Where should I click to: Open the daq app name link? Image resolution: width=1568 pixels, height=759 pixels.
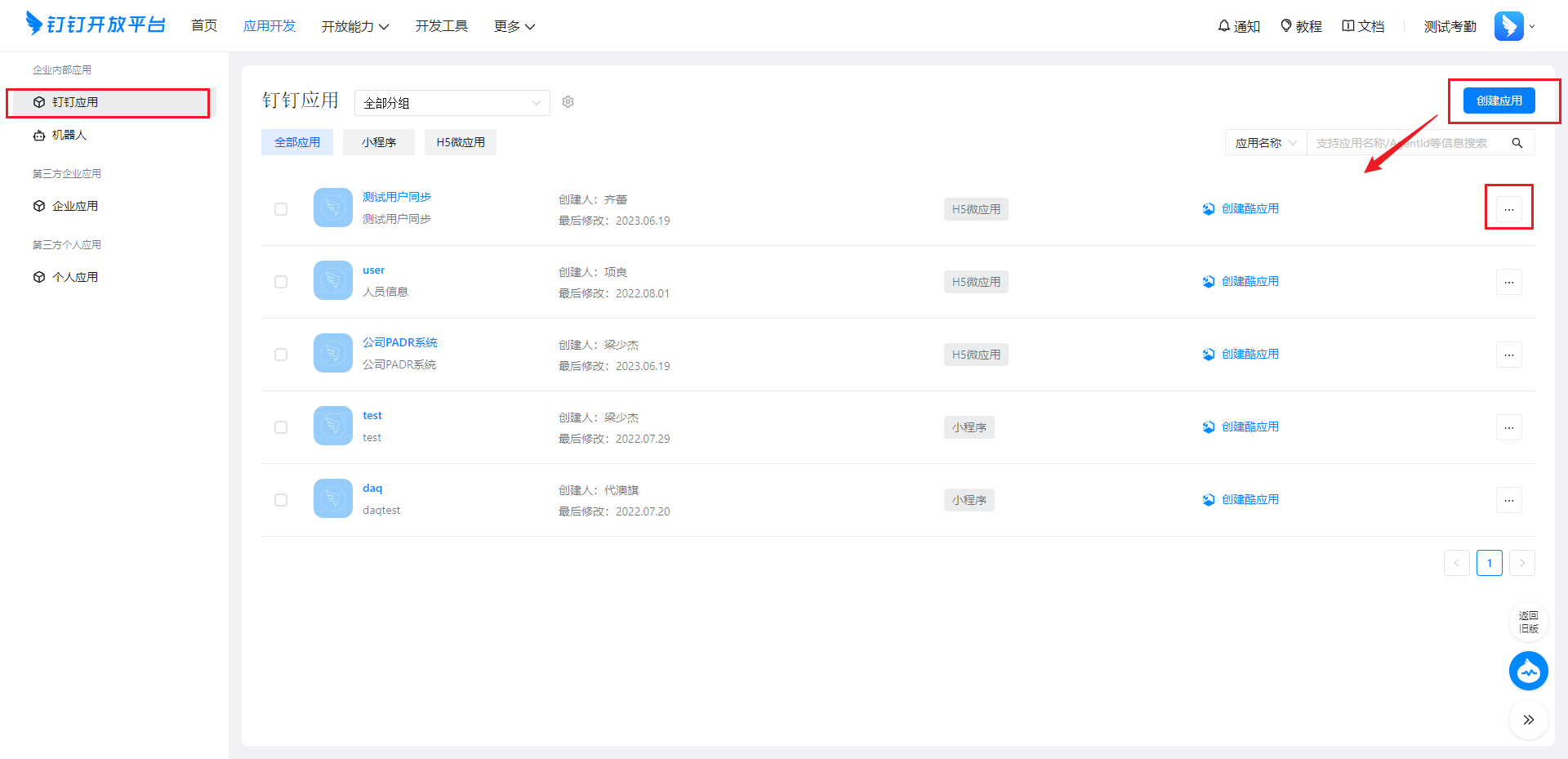[372, 488]
